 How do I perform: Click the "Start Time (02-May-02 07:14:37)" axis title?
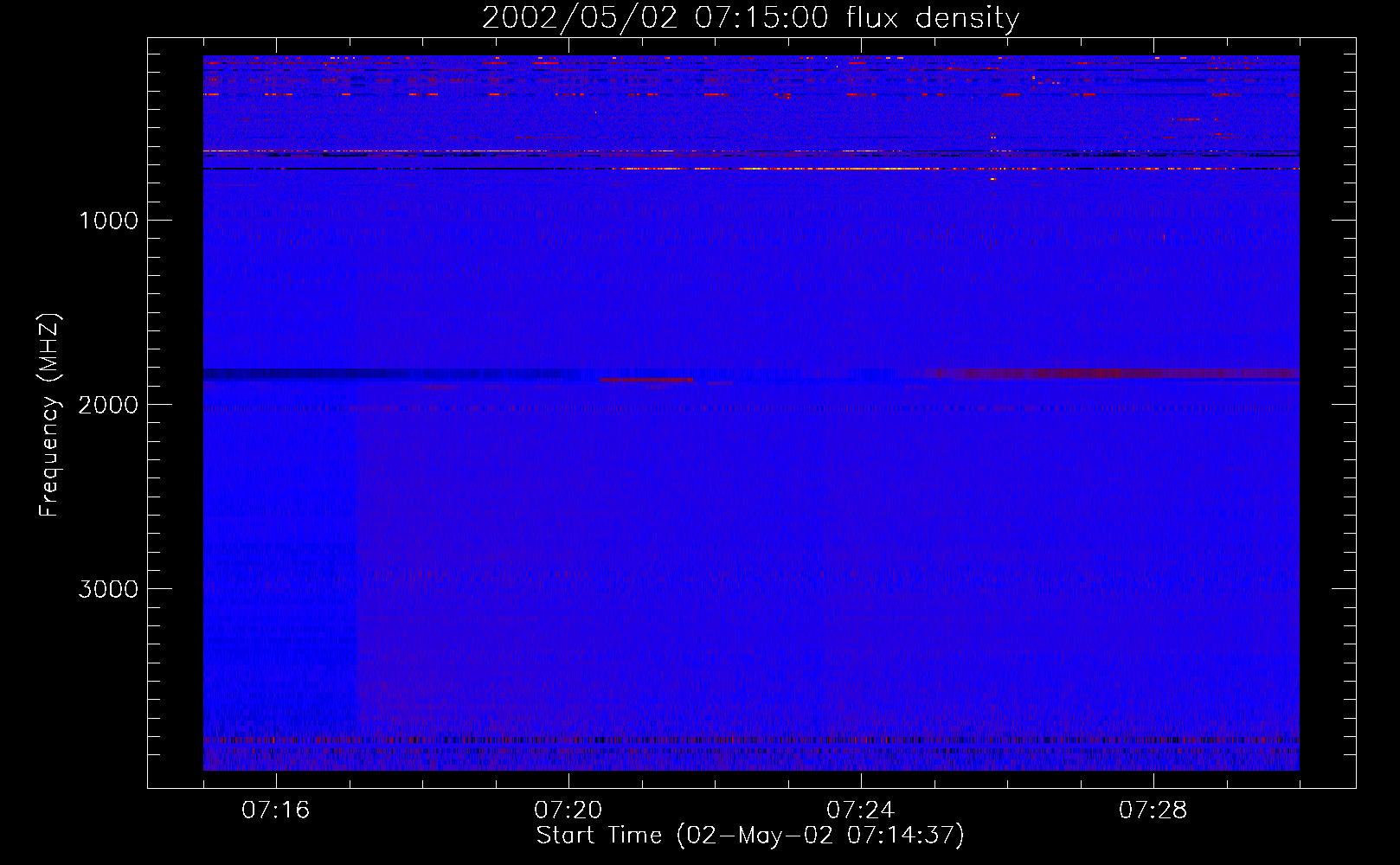click(x=750, y=836)
